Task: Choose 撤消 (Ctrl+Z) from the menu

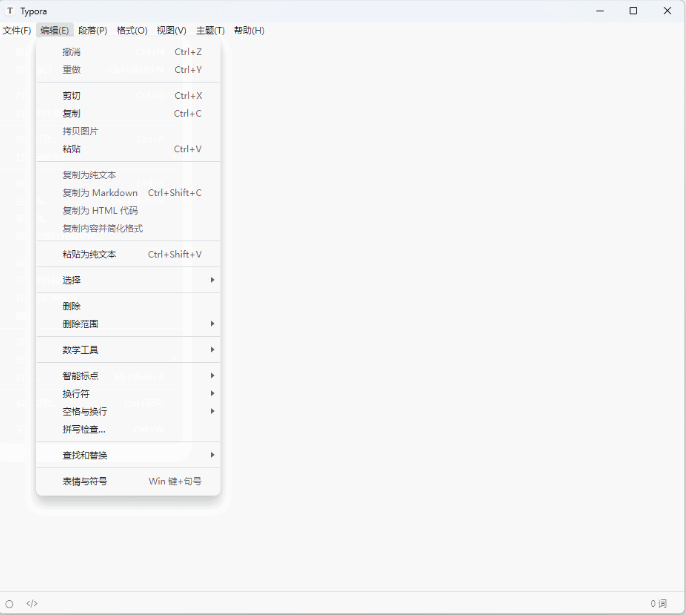Action: pos(128,52)
